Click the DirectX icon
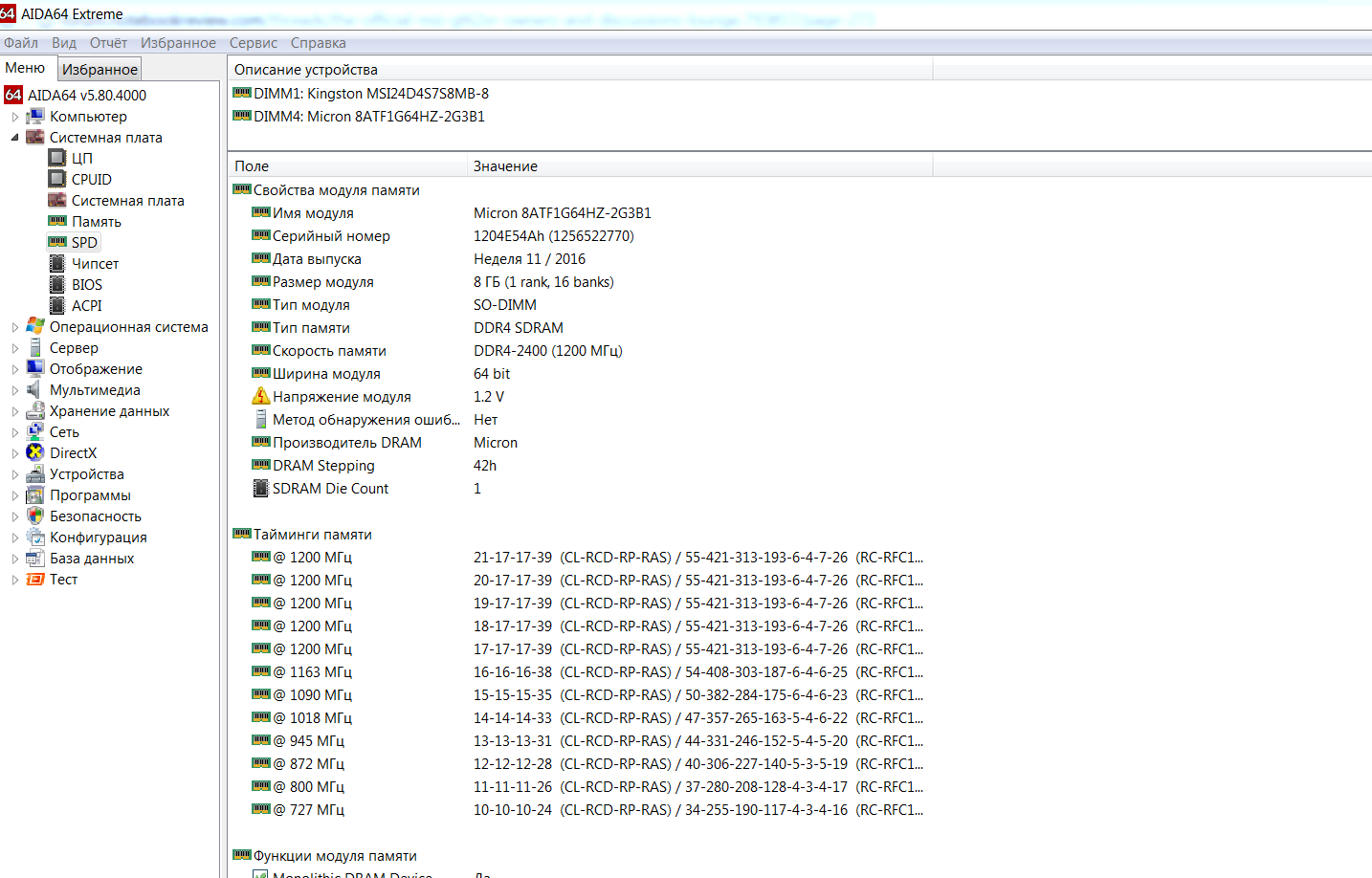The width and height of the screenshot is (1372, 878). [35, 452]
